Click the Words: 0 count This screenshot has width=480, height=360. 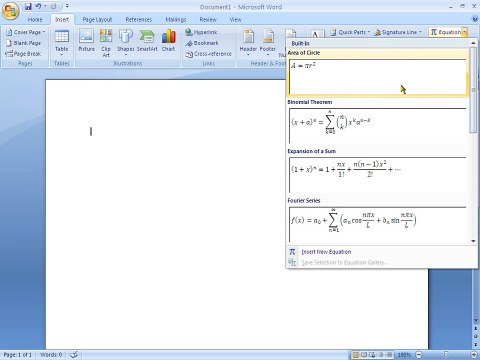pos(51,355)
